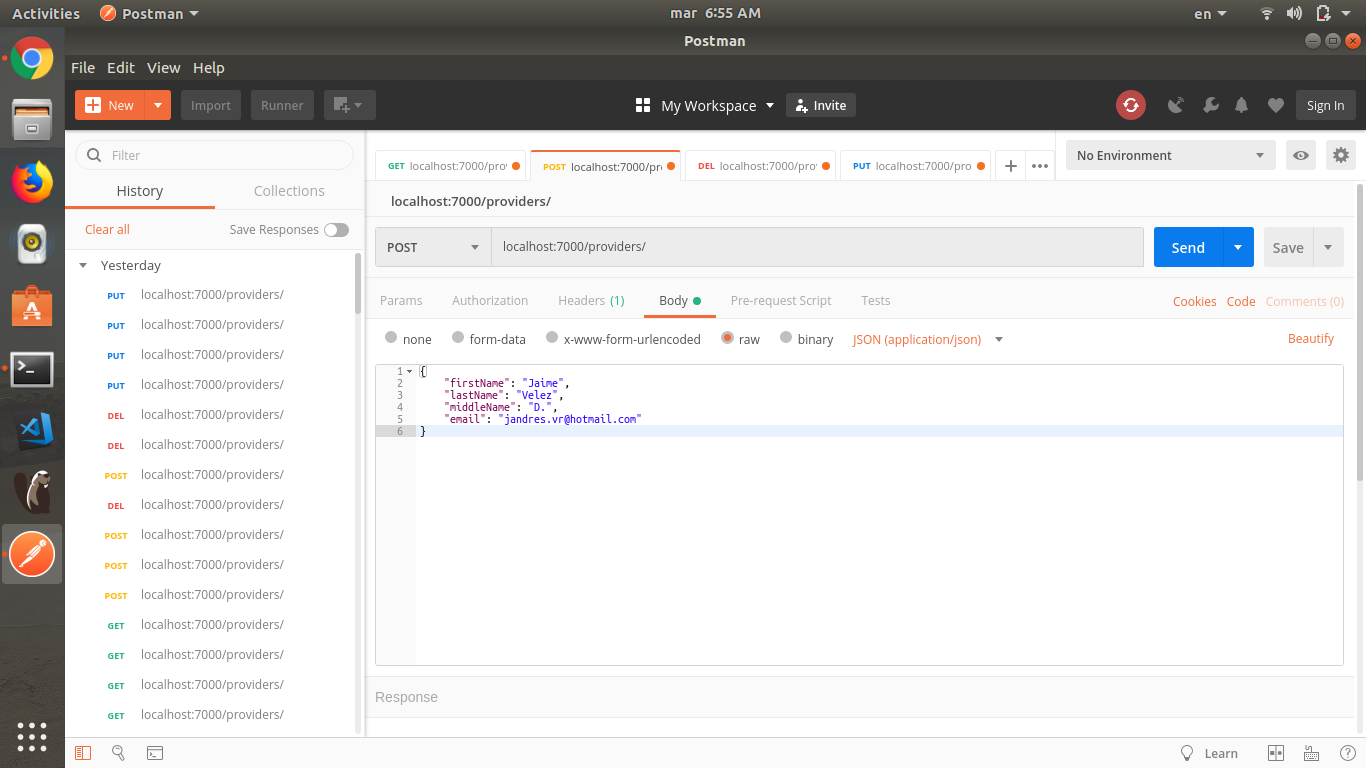
Task: Click the Beautify link
Action: pyautogui.click(x=1311, y=339)
